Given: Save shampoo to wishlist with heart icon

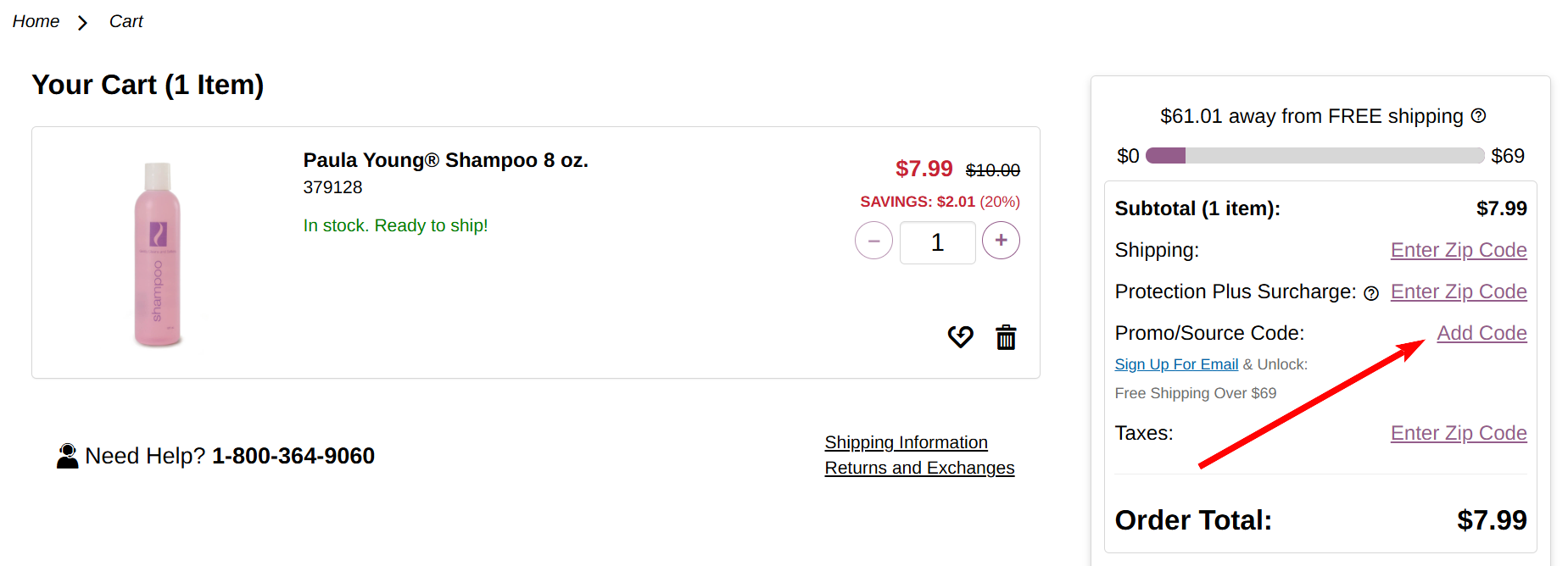Looking at the screenshot, I should click(960, 337).
